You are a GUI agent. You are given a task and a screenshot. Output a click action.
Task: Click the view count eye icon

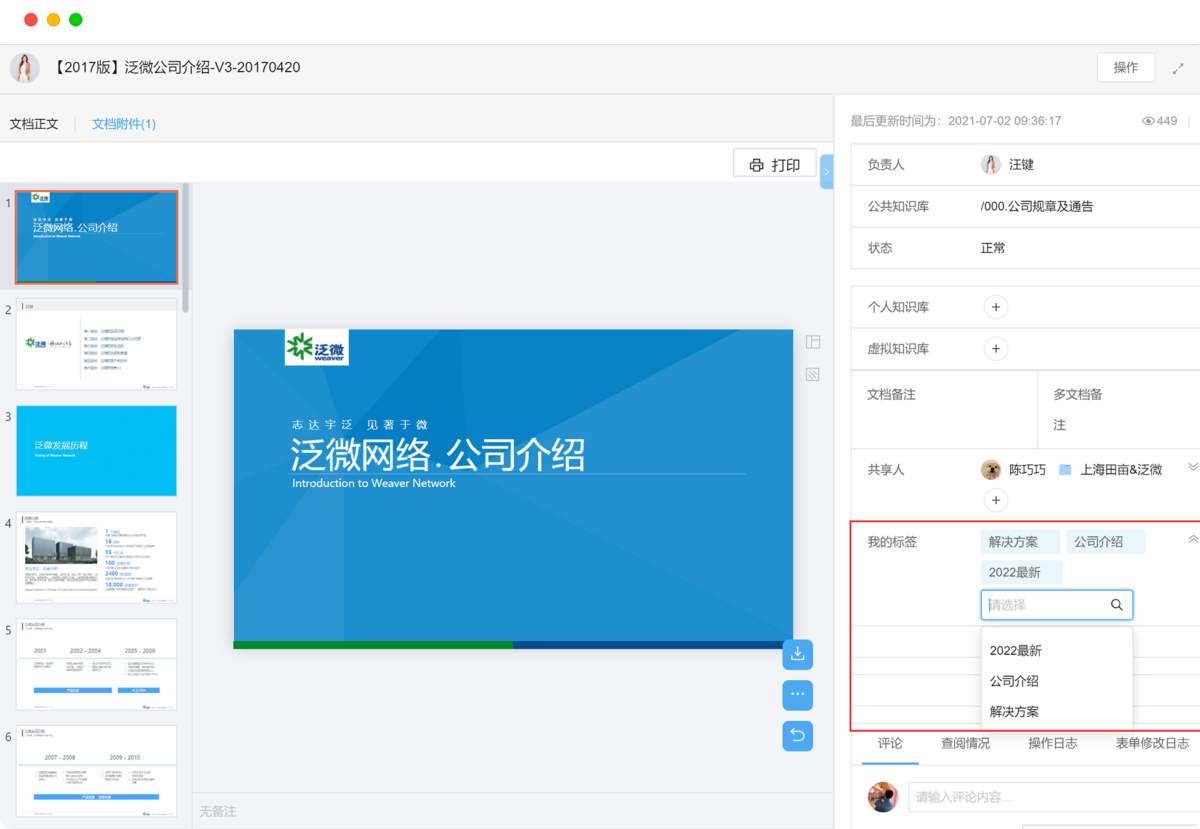[x=1149, y=121]
